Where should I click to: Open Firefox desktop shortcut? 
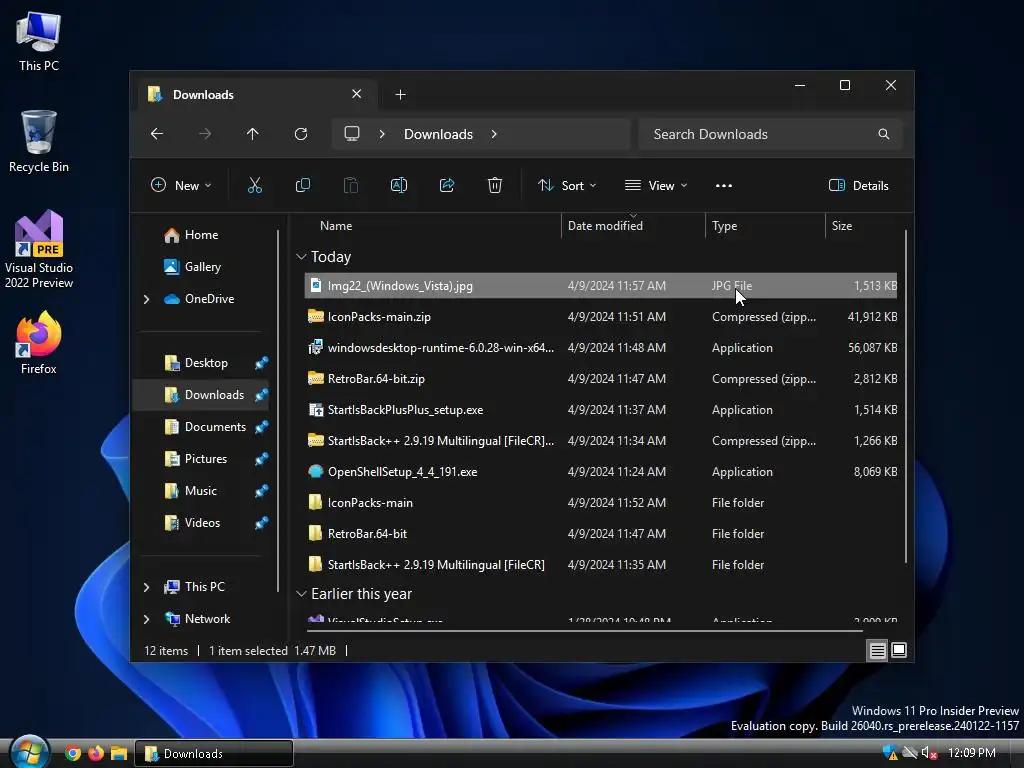point(39,343)
